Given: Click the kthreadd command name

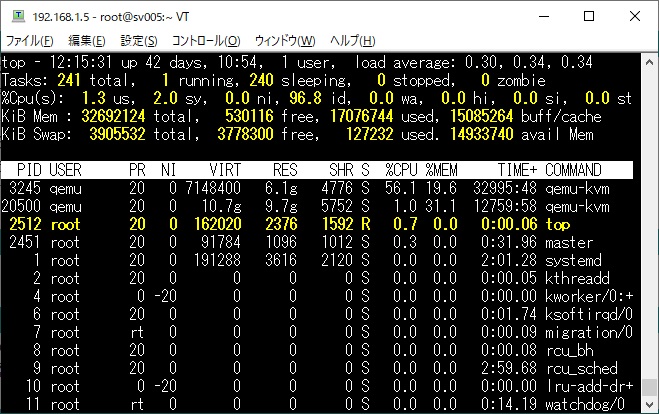Looking at the screenshot, I should (577, 278).
